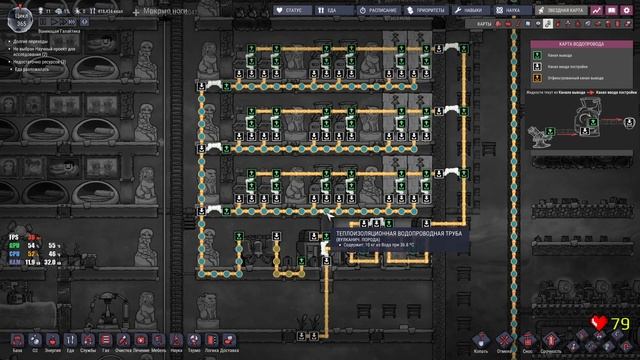Image resolution: width=640 pixels, height=360 pixels.
Task: Toggle the light overlay eye icon
Action: (538, 24)
